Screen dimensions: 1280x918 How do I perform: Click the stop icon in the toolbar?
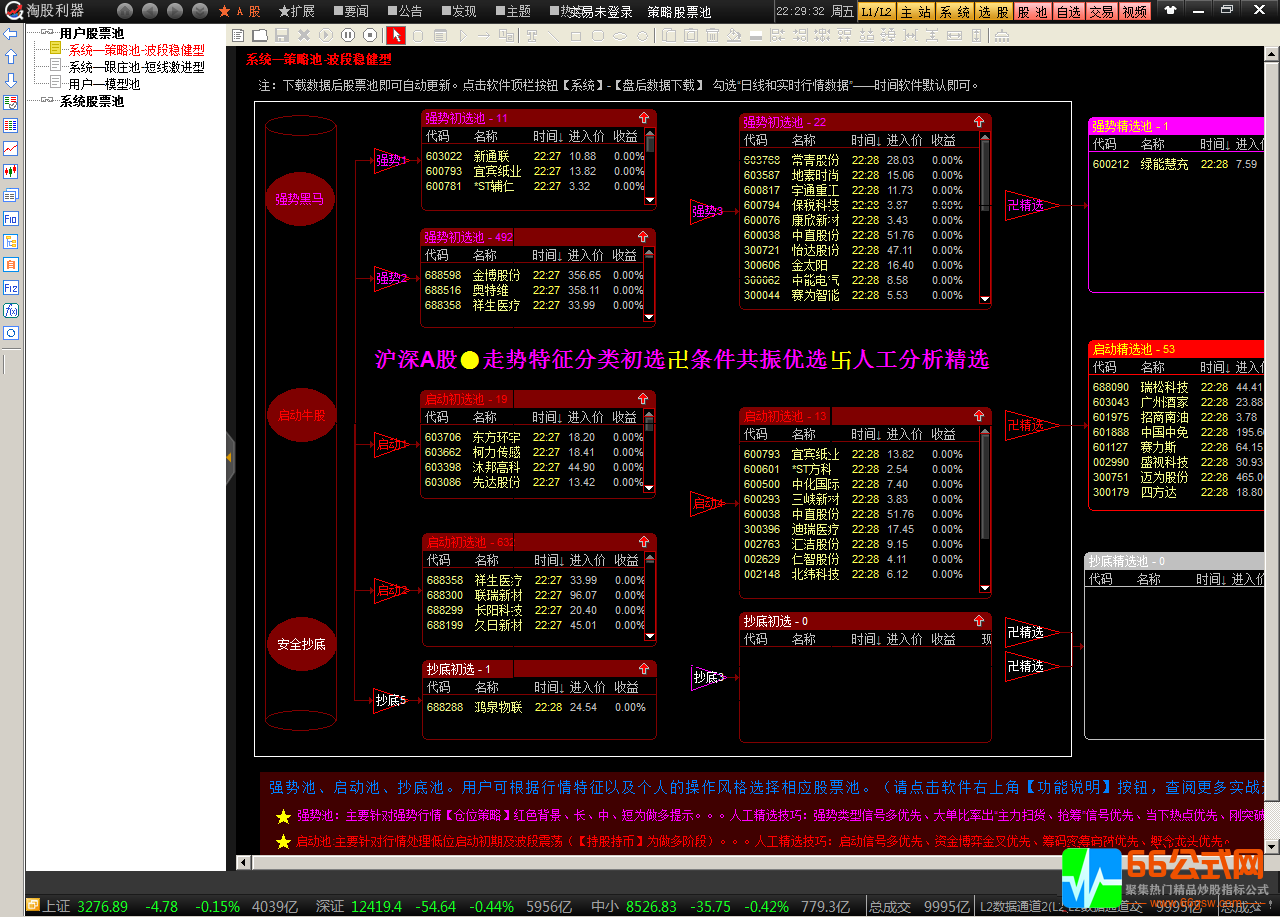(370, 35)
